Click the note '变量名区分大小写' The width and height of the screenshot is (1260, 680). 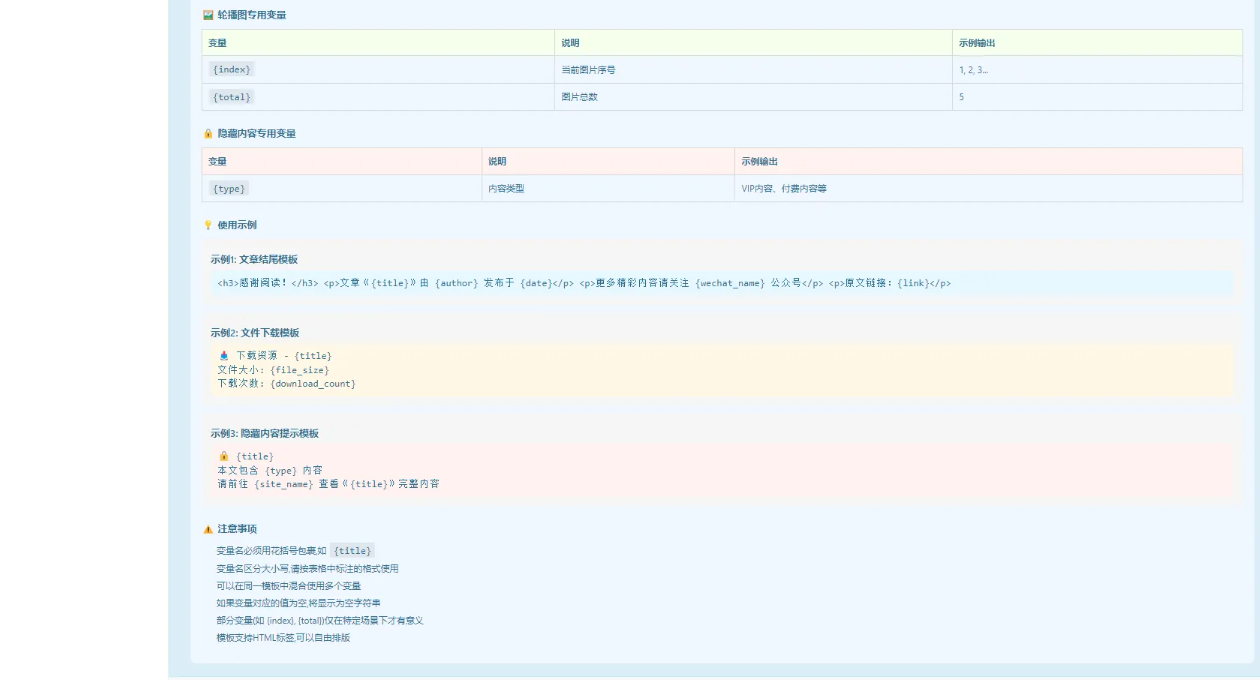click(307, 568)
